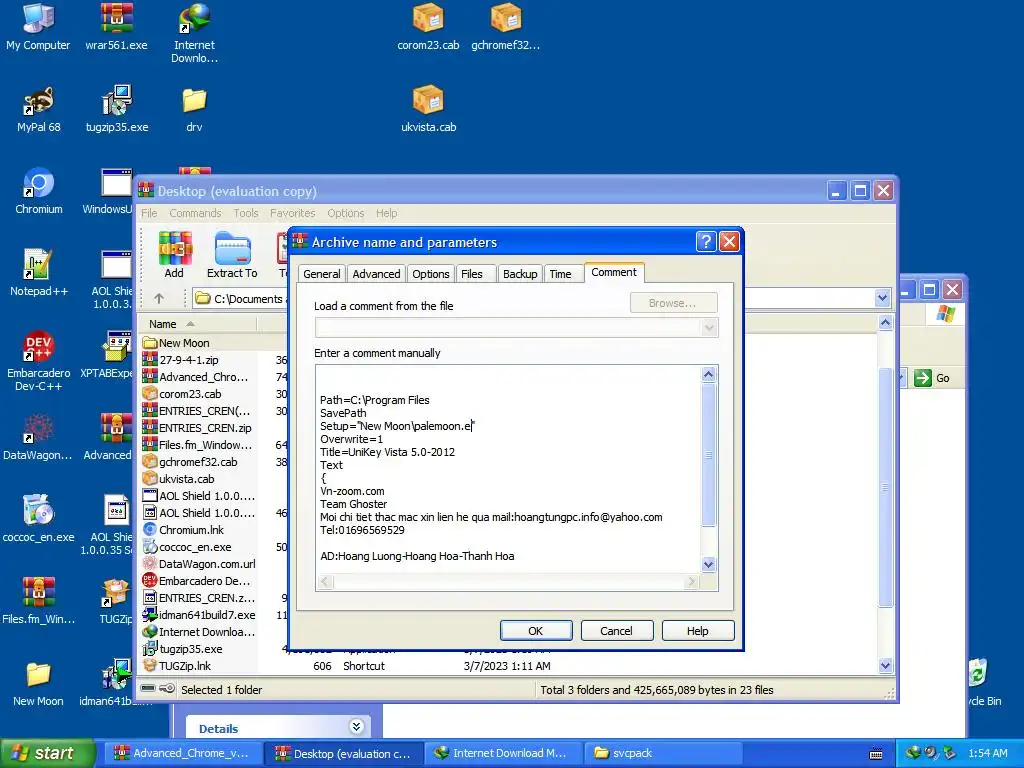Click WinRAR Add toolbar button
This screenshot has height=768, width=1024.
[174, 255]
